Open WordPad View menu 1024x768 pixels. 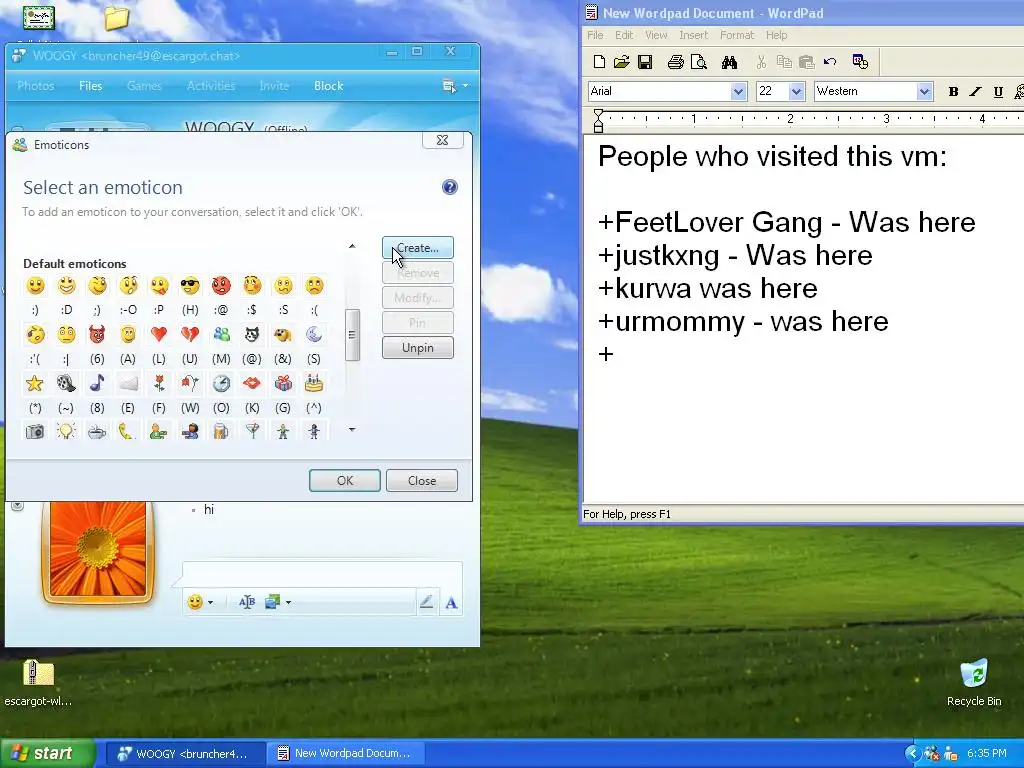pyautogui.click(x=656, y=35)
